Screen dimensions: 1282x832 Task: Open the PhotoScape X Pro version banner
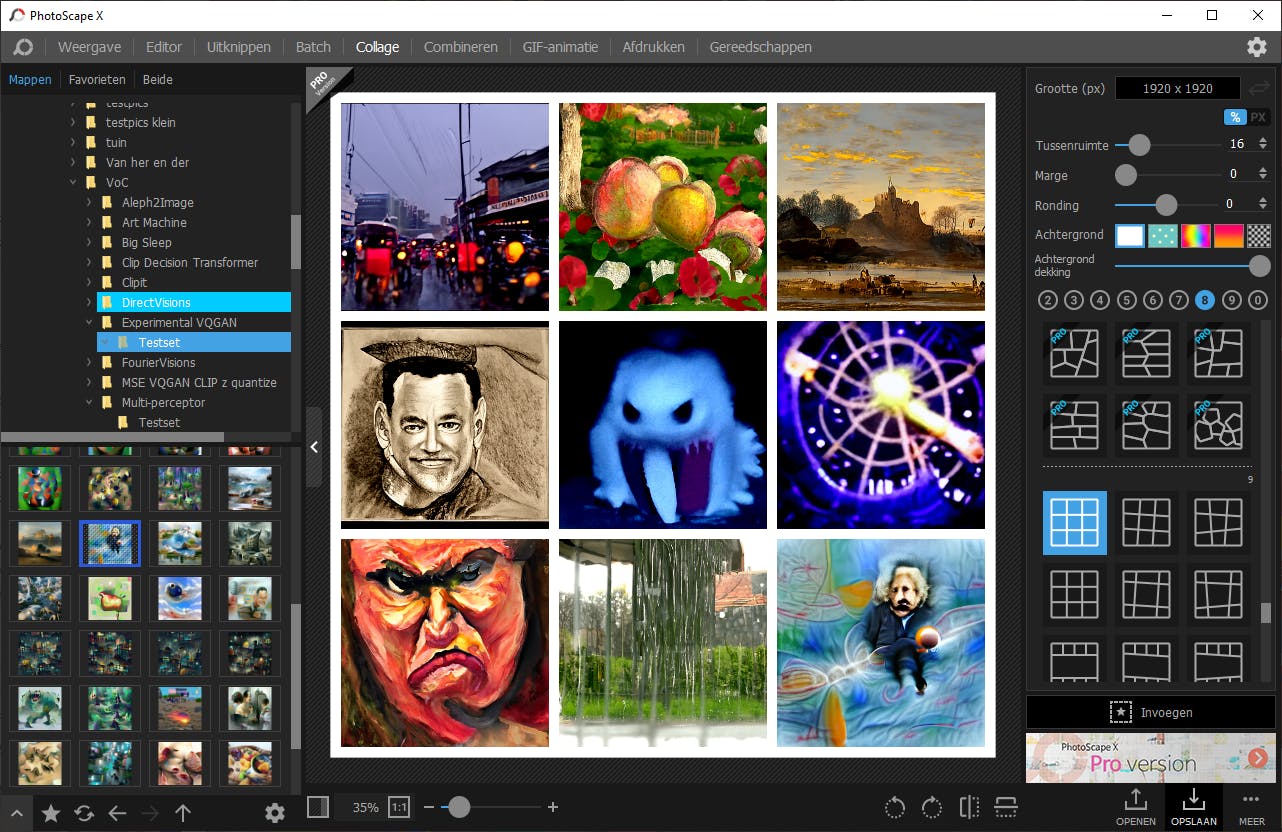[x=1149, y=759]
